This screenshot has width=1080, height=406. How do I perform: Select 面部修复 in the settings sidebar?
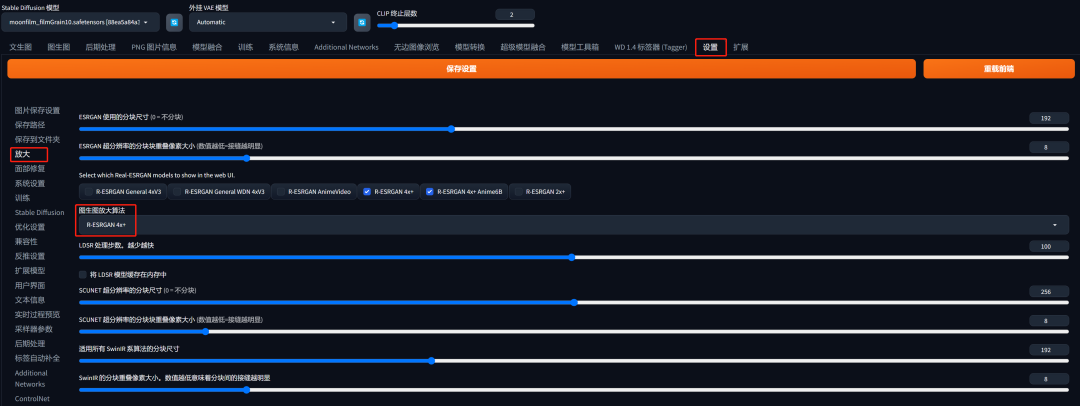pos(29,169)
